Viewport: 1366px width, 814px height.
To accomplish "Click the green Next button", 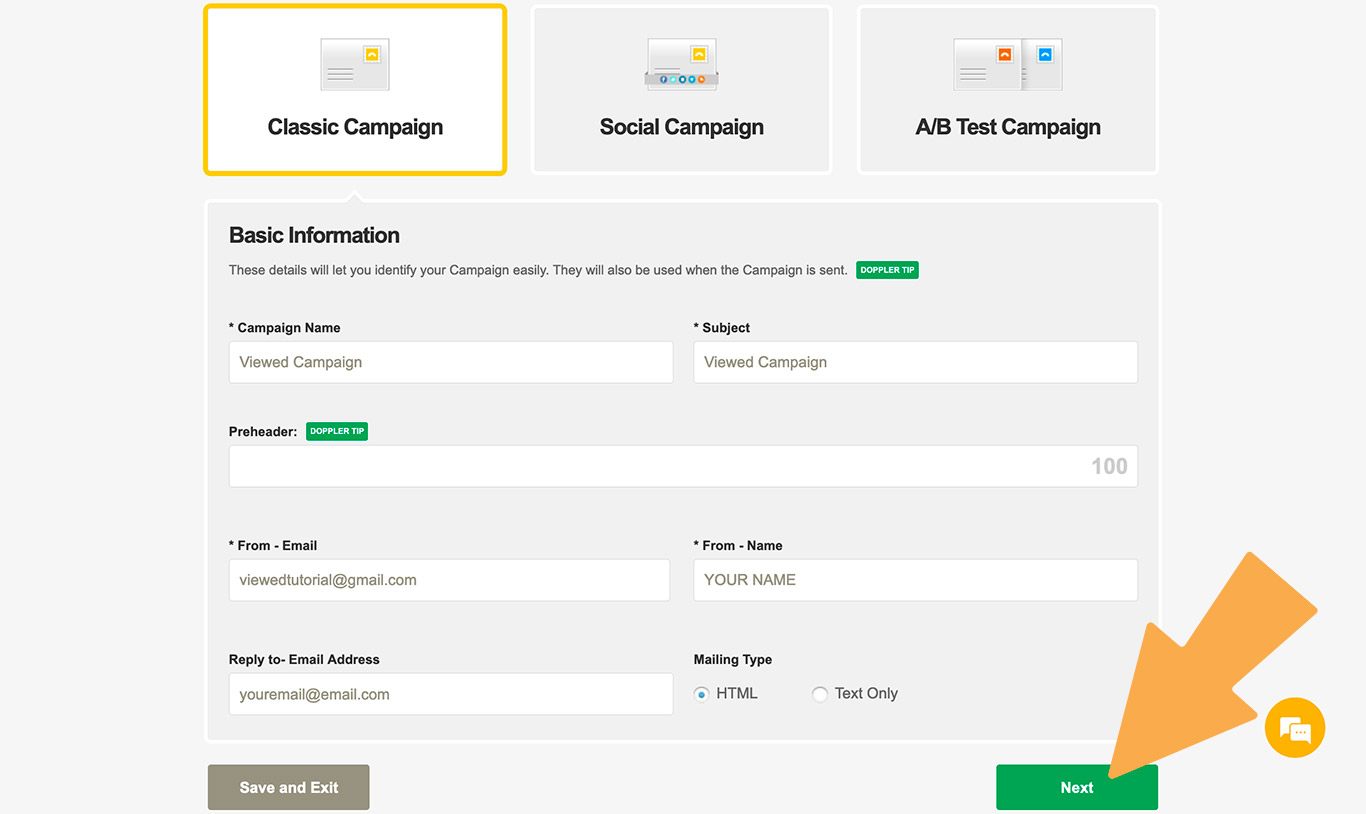I will [x=1077, y=787].
